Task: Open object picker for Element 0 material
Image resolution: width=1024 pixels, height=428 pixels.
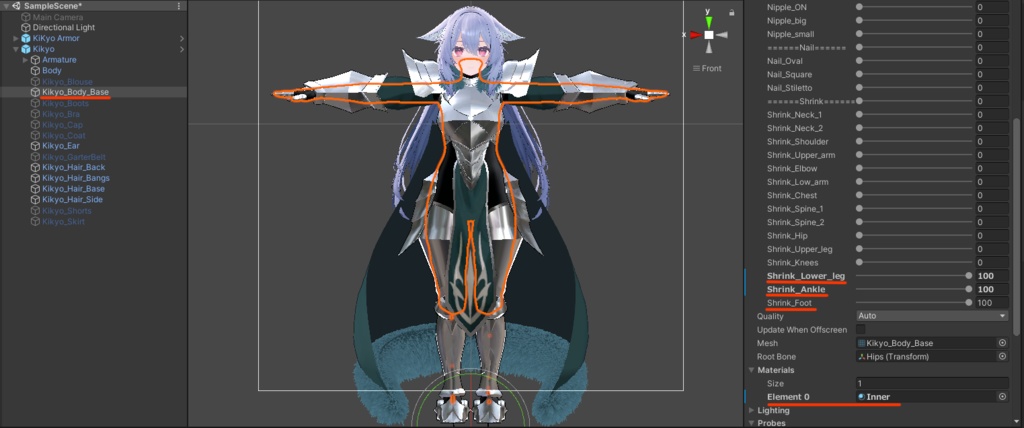Action: coord(1002,397)
